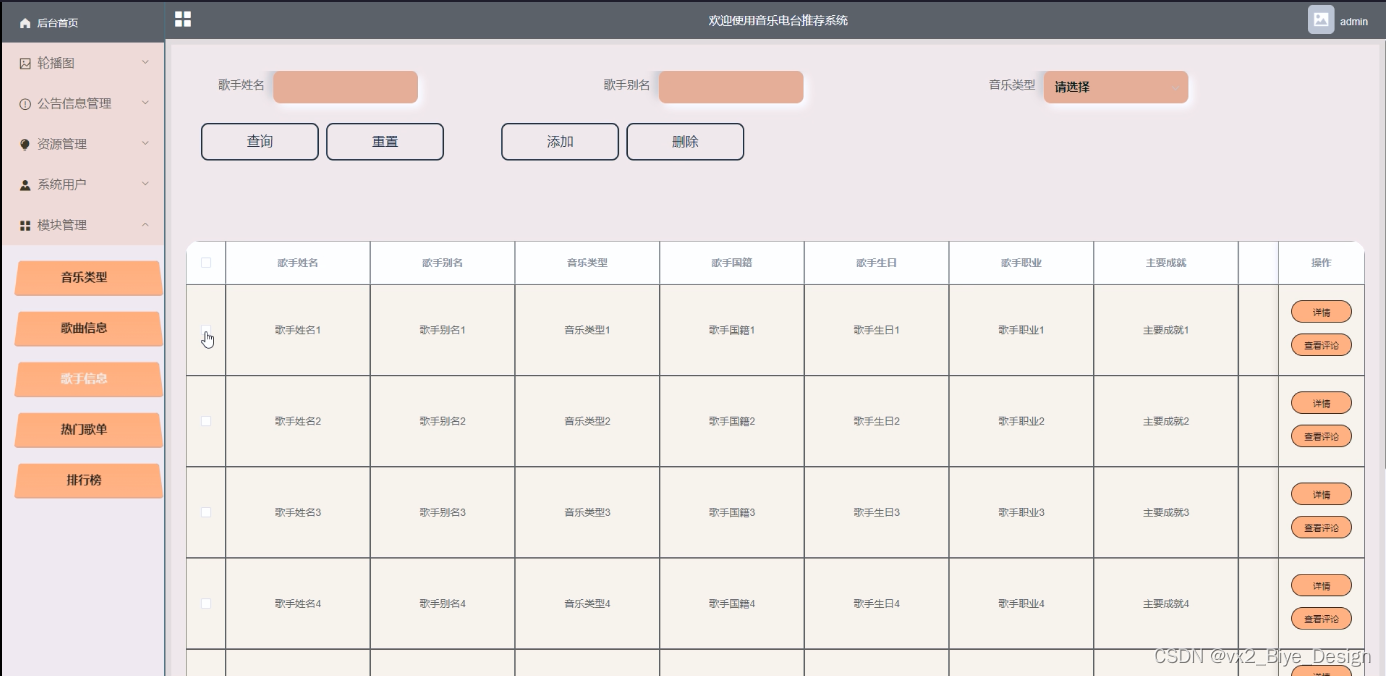Click the 歌手姓名1 cell
The image size is (1386, 676).
tap(298, 330)
